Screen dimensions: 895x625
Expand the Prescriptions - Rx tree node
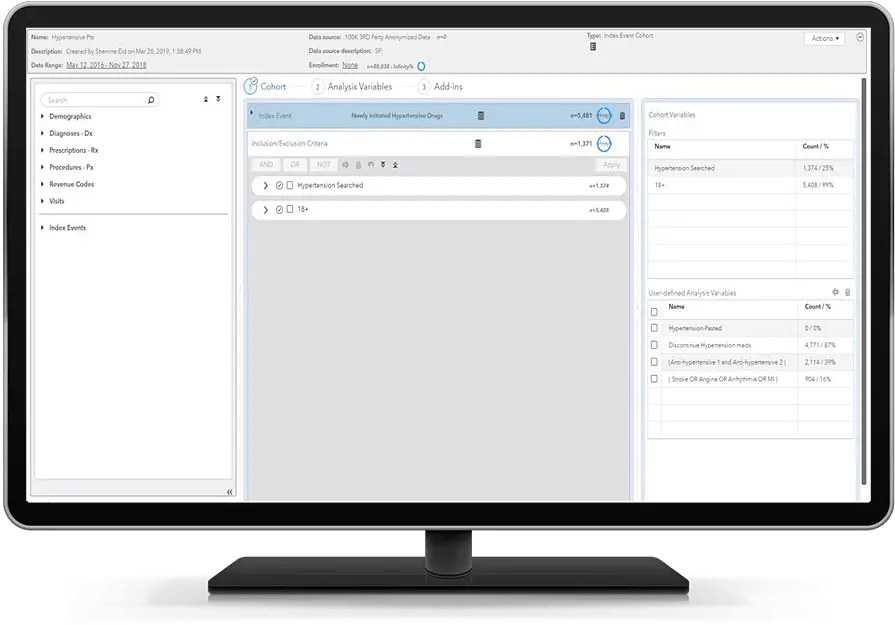pyautogui.click(x=42, y=150)
